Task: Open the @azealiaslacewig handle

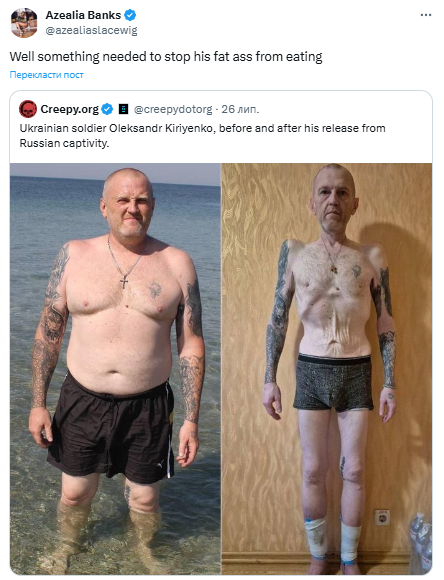Action: (x=91, y=30)
